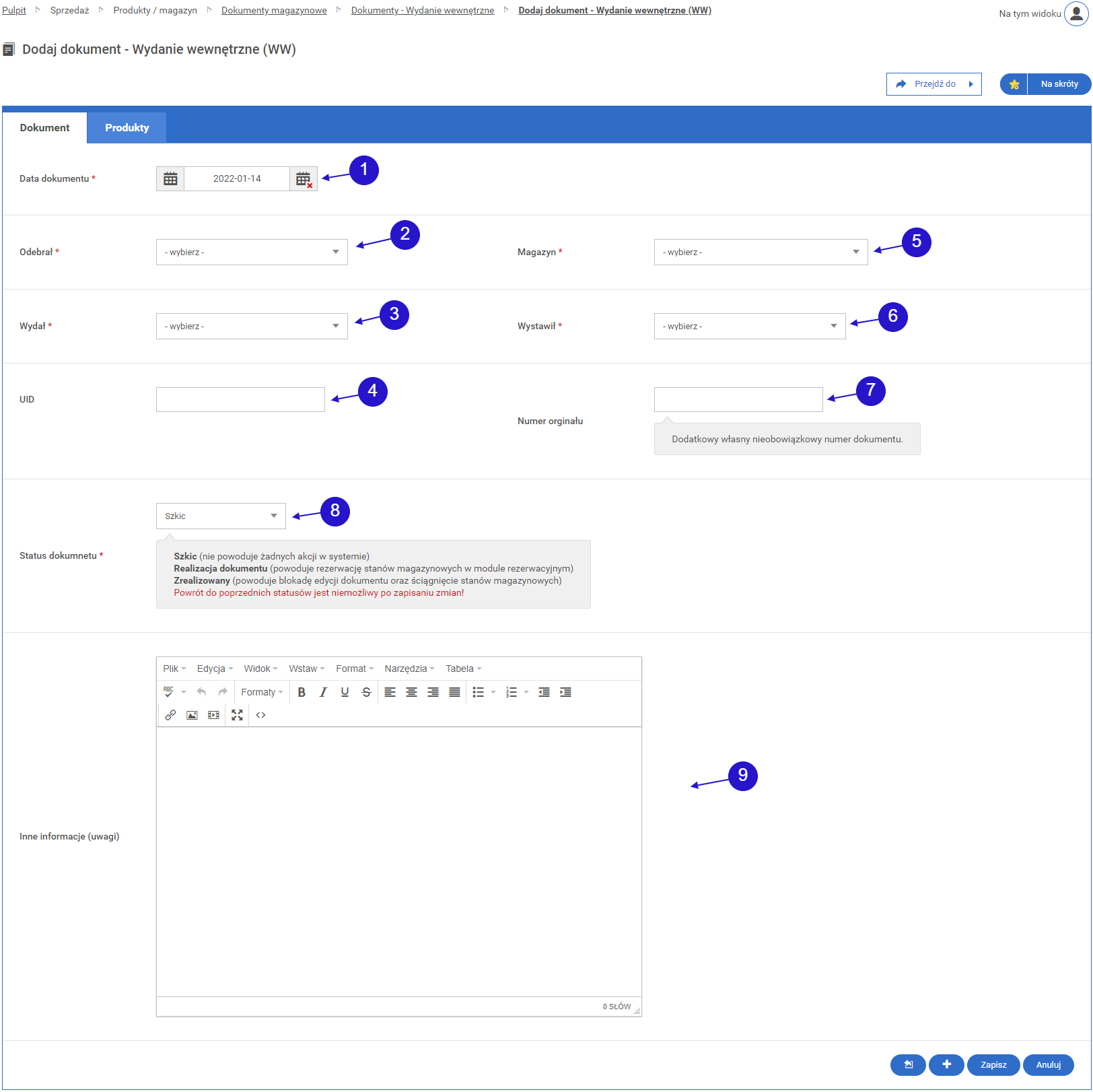The height and width of the screenshot is (1092, 1093).
Task: Open the Dokumenty magazynowe breadcrumb link
Action: (274, 10)
